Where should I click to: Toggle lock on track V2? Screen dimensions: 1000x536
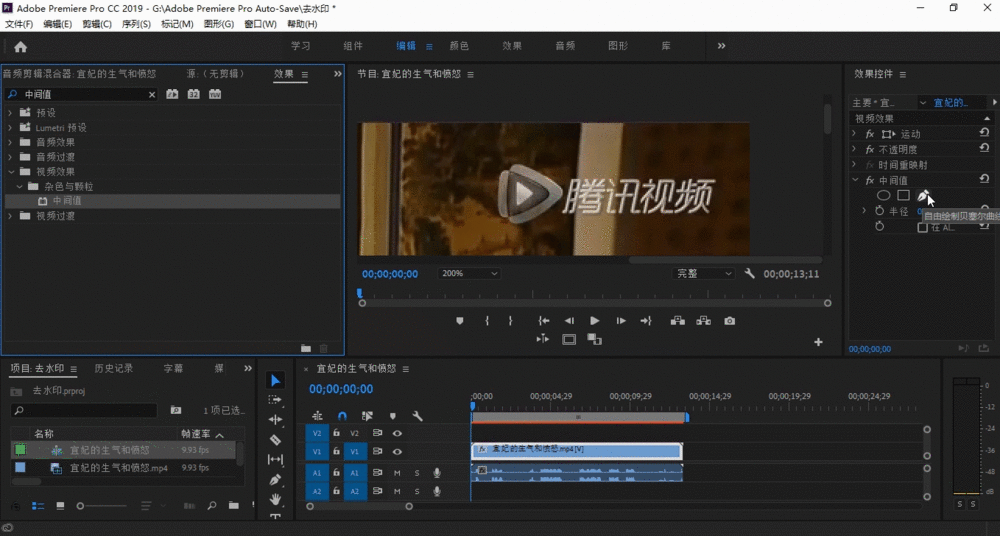[x=336, y=433]
